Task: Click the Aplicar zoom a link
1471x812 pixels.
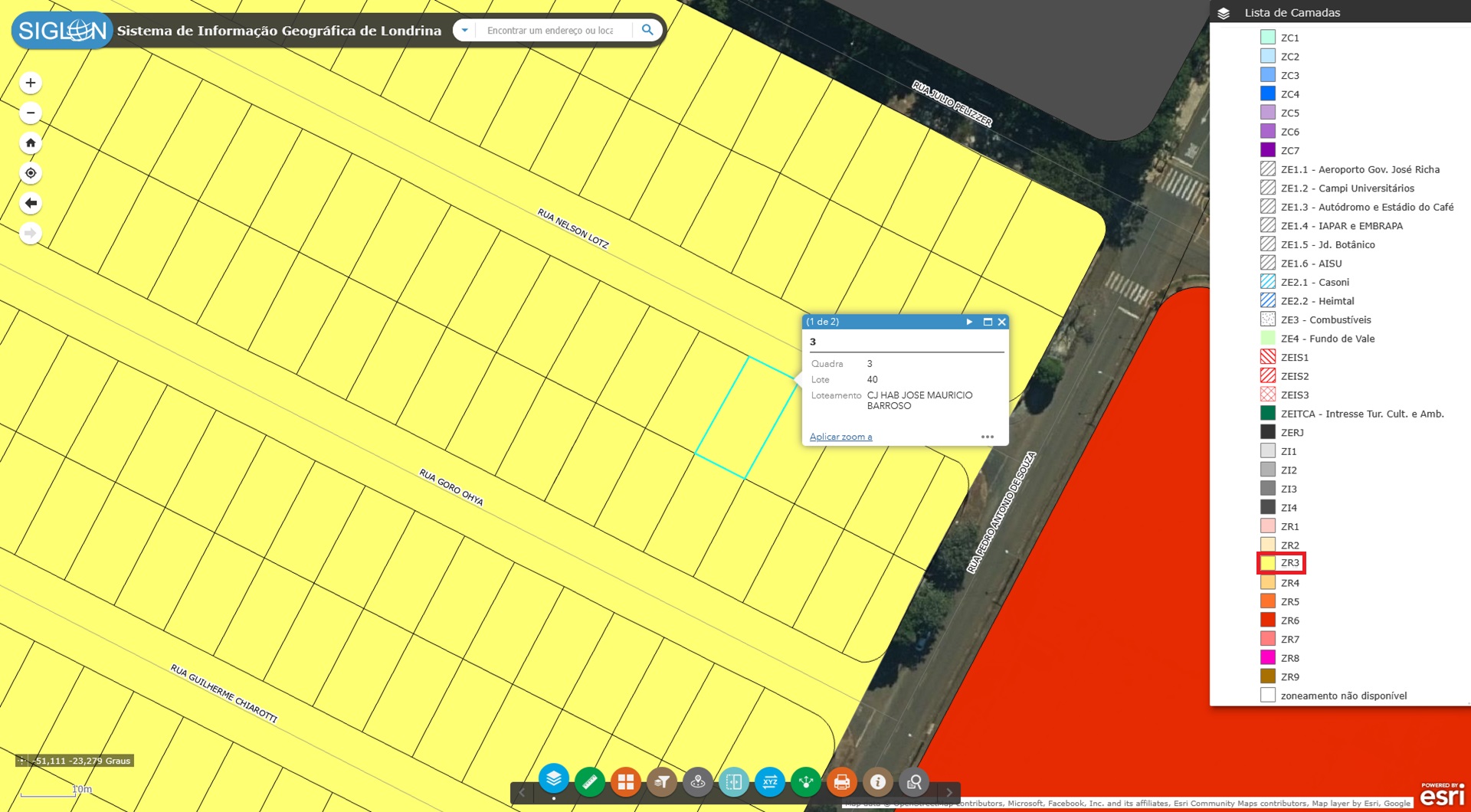Action: 840,437
